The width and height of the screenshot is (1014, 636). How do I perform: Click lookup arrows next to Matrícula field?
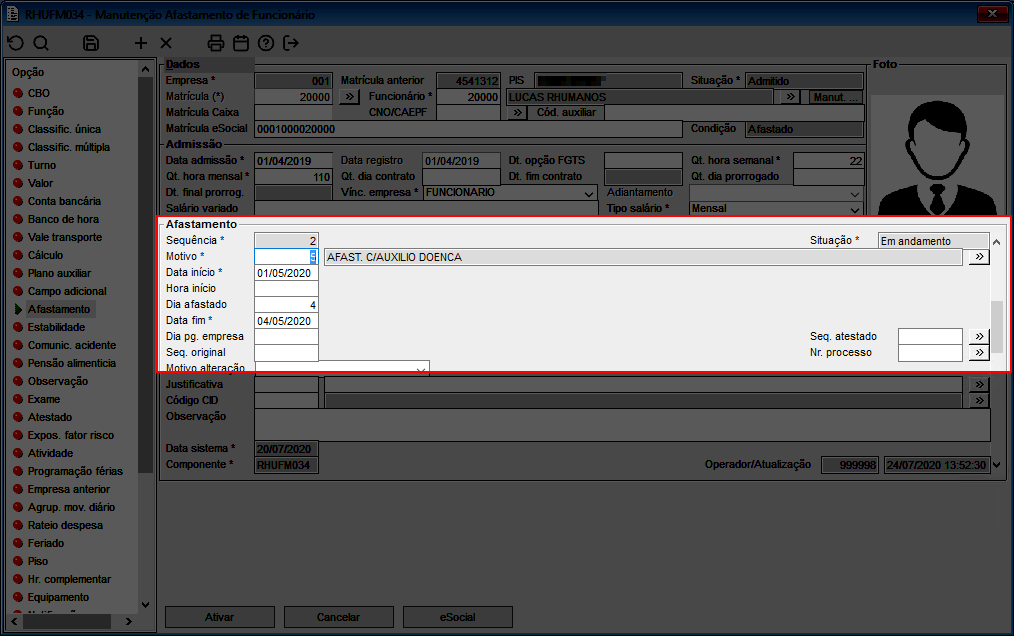tap(349, 97)
